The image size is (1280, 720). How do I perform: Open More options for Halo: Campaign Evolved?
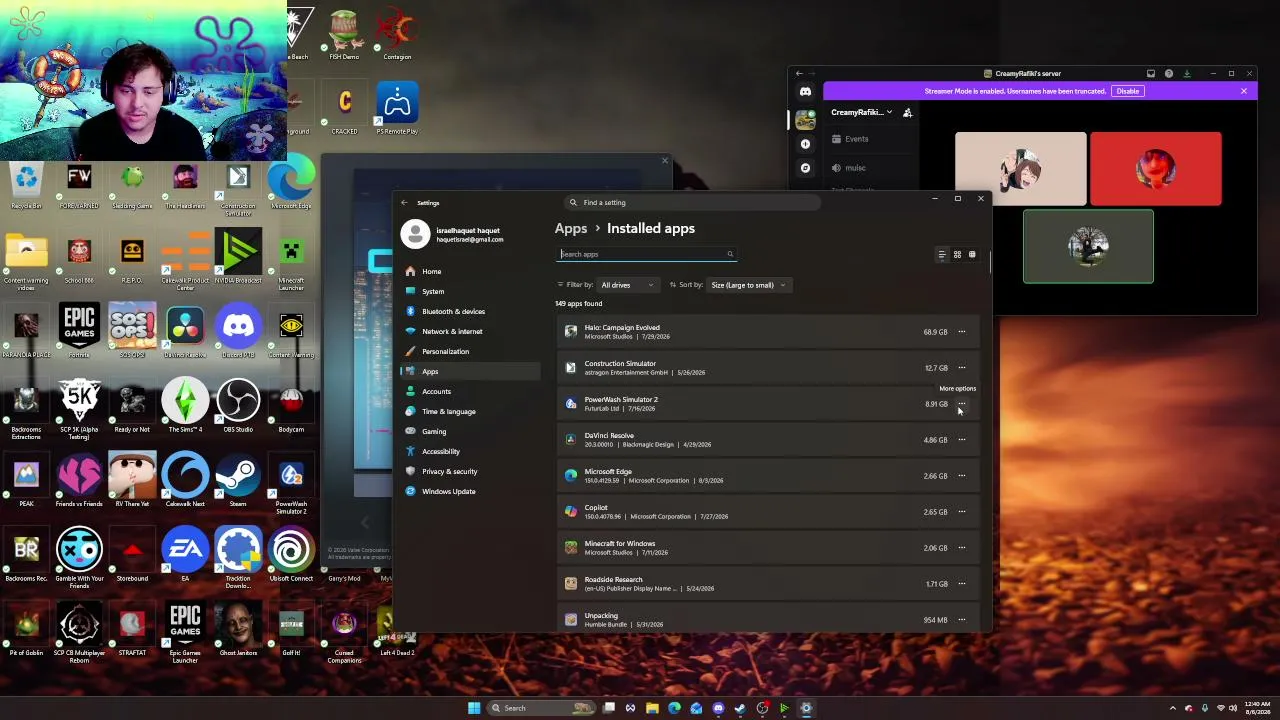pyautogui.click(x=962, y=332)
